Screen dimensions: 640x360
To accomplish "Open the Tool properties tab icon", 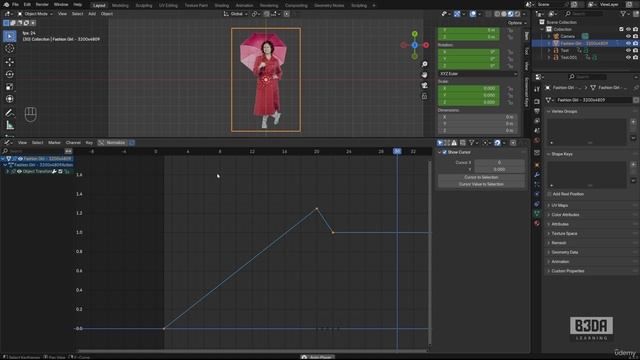I will 537,89.
